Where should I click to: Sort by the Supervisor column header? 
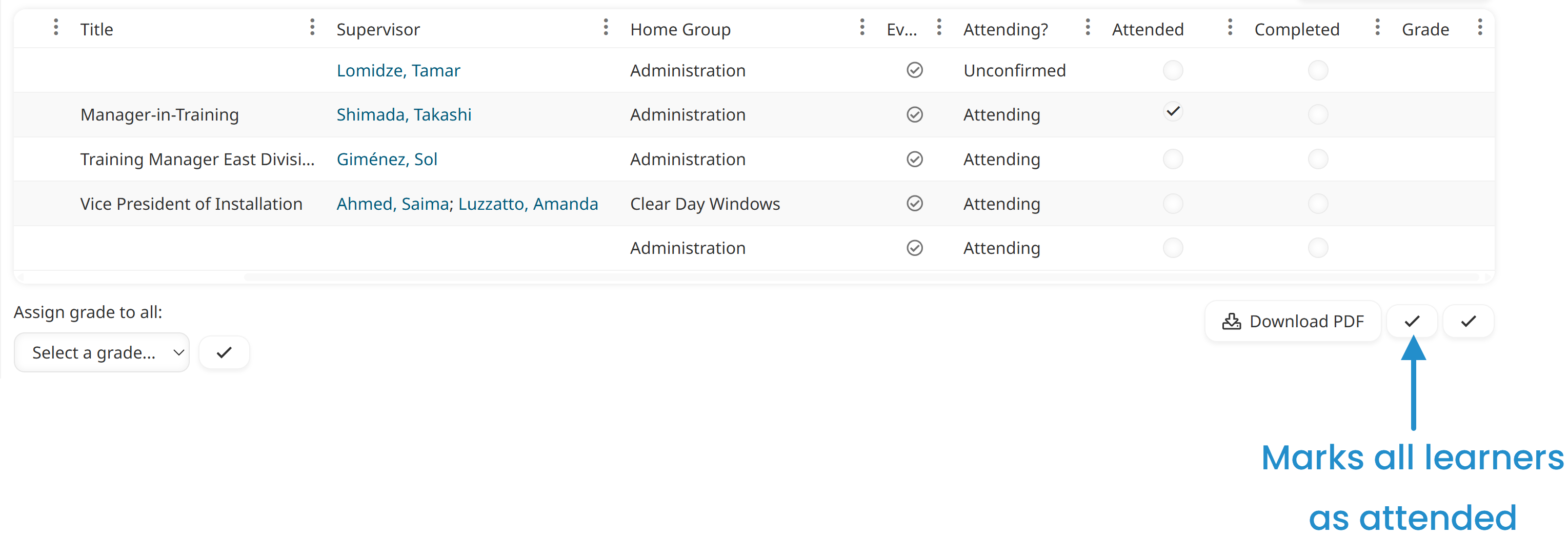click(378, 29)
